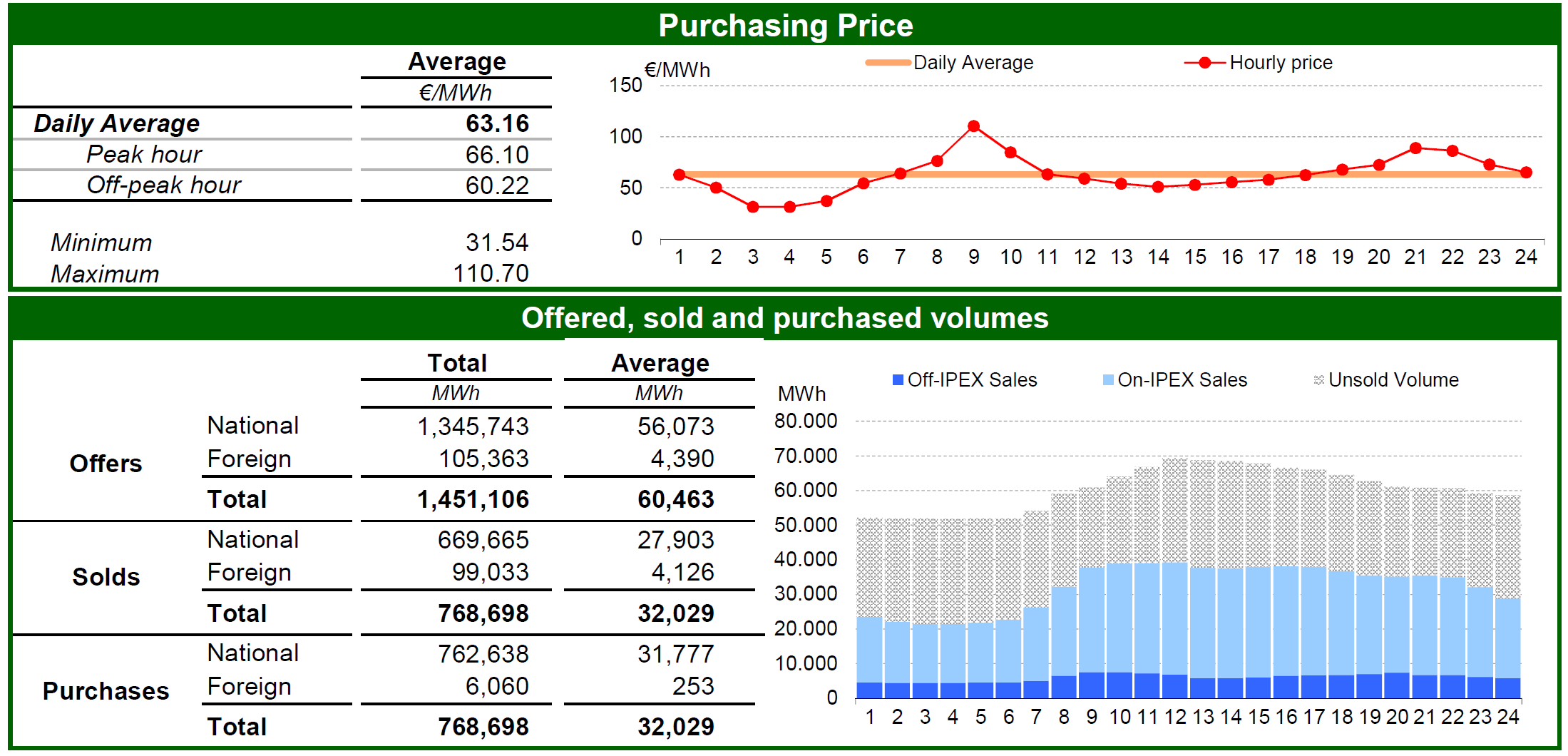The width and height of the screenshot is (1568, 756).
Task: Select the Purchasing Price header title
Action: pyautogui.click(x=785, y=26)
